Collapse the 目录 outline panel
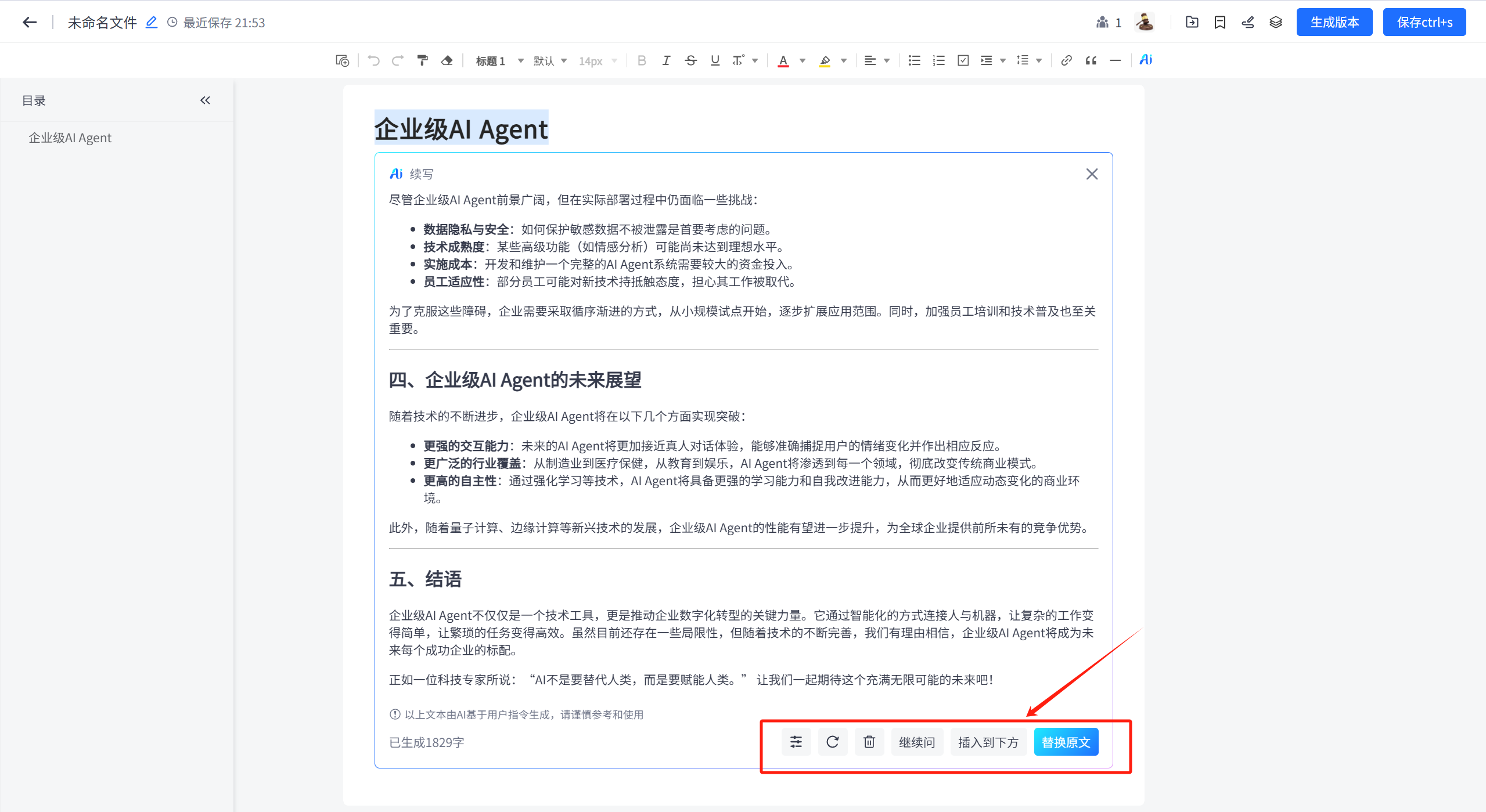Viewport: 1486px width, 812px height. coord(205,100)
